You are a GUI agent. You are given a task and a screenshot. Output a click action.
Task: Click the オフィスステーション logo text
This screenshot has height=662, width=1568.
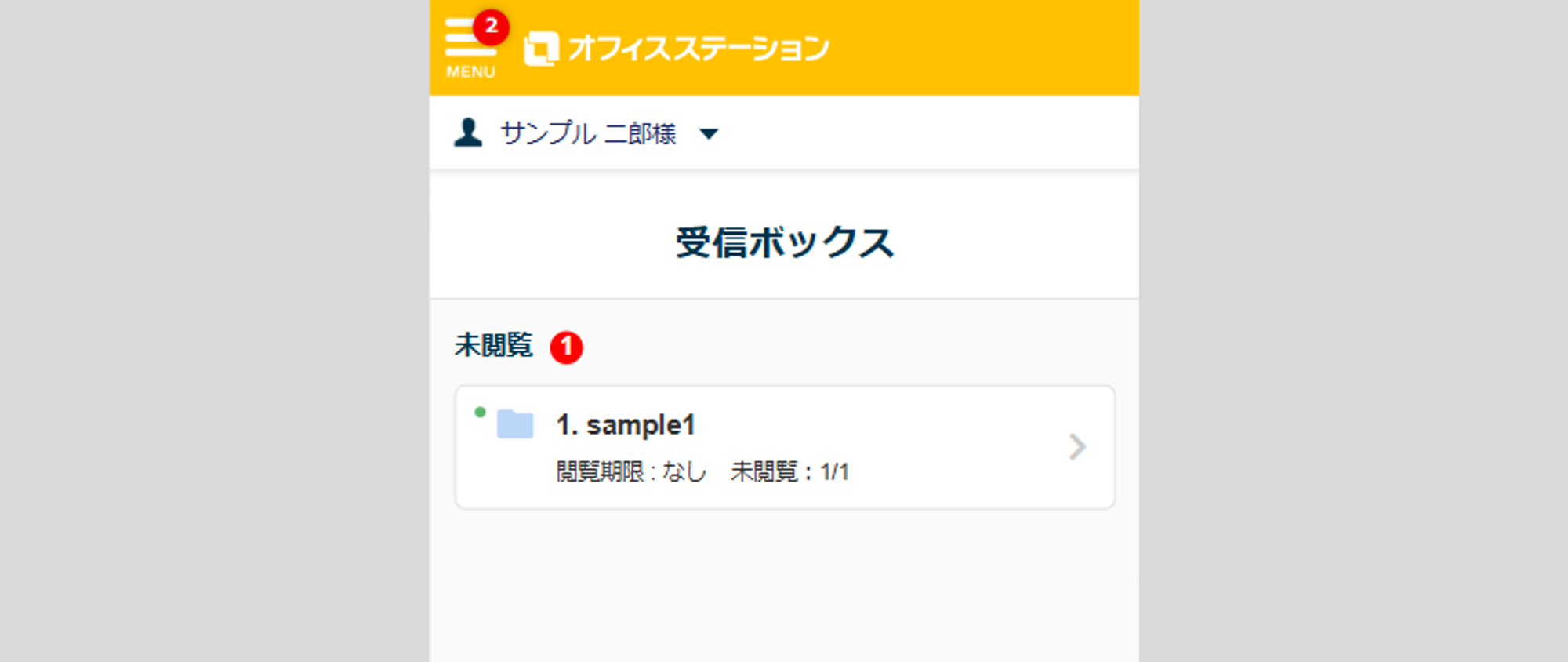698,49
